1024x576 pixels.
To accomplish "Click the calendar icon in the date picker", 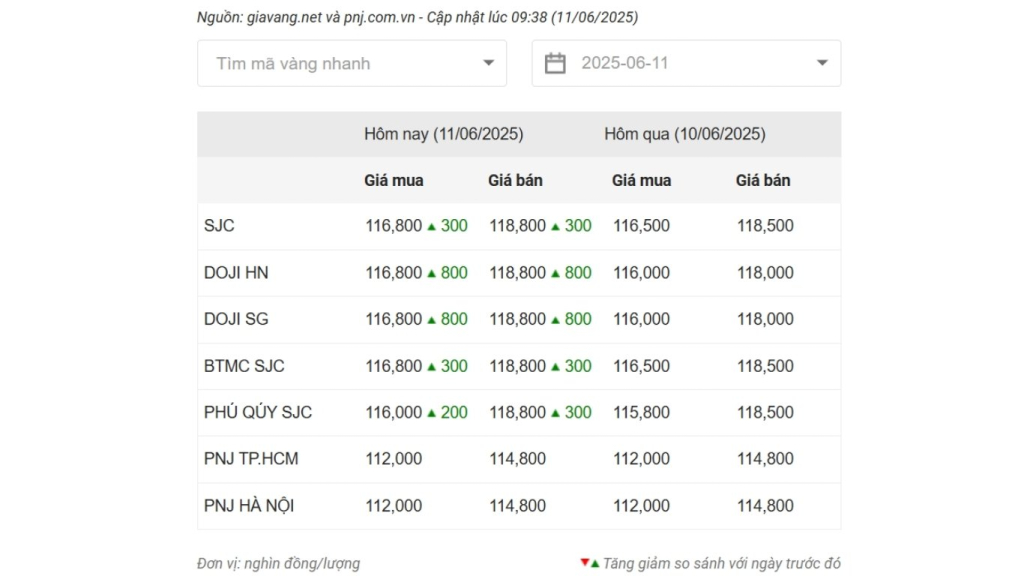I will coord(555,63).
